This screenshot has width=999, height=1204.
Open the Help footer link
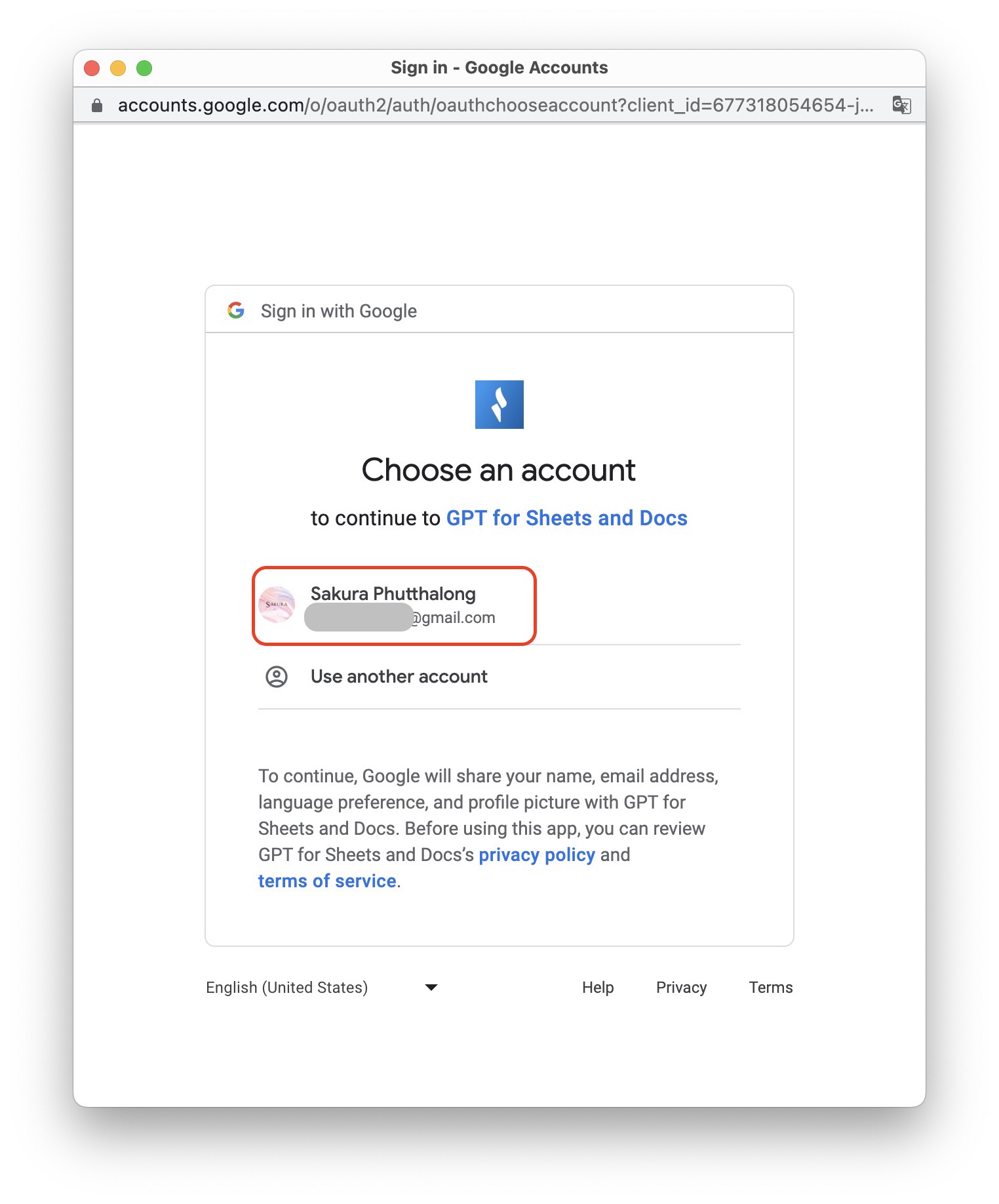tap(597, 987)
